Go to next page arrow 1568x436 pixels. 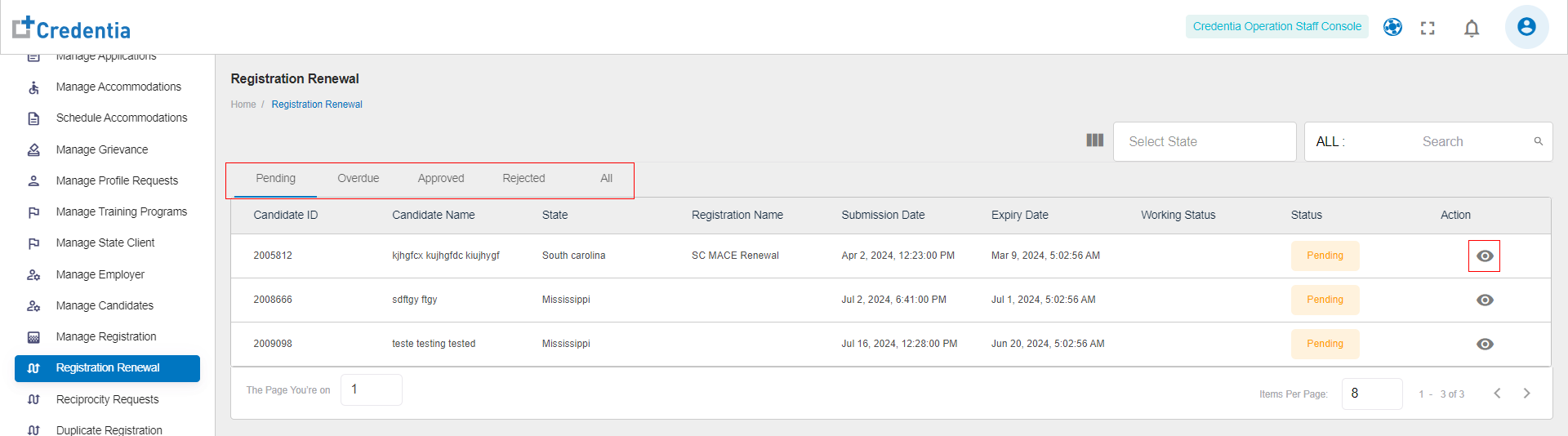pyautogui.click(x=1526, y=394)
